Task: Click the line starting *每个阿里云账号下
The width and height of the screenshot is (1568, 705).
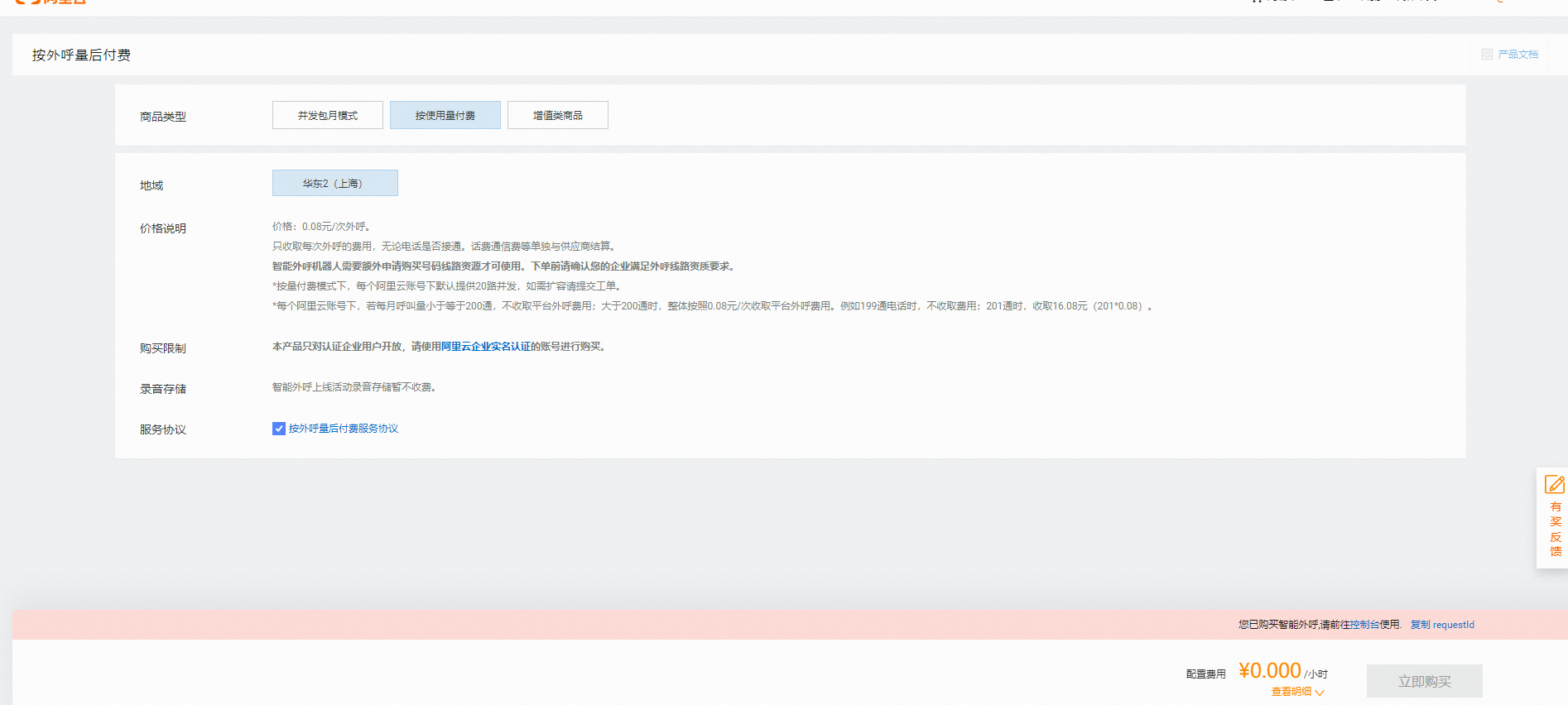Action: coord(713,306)
